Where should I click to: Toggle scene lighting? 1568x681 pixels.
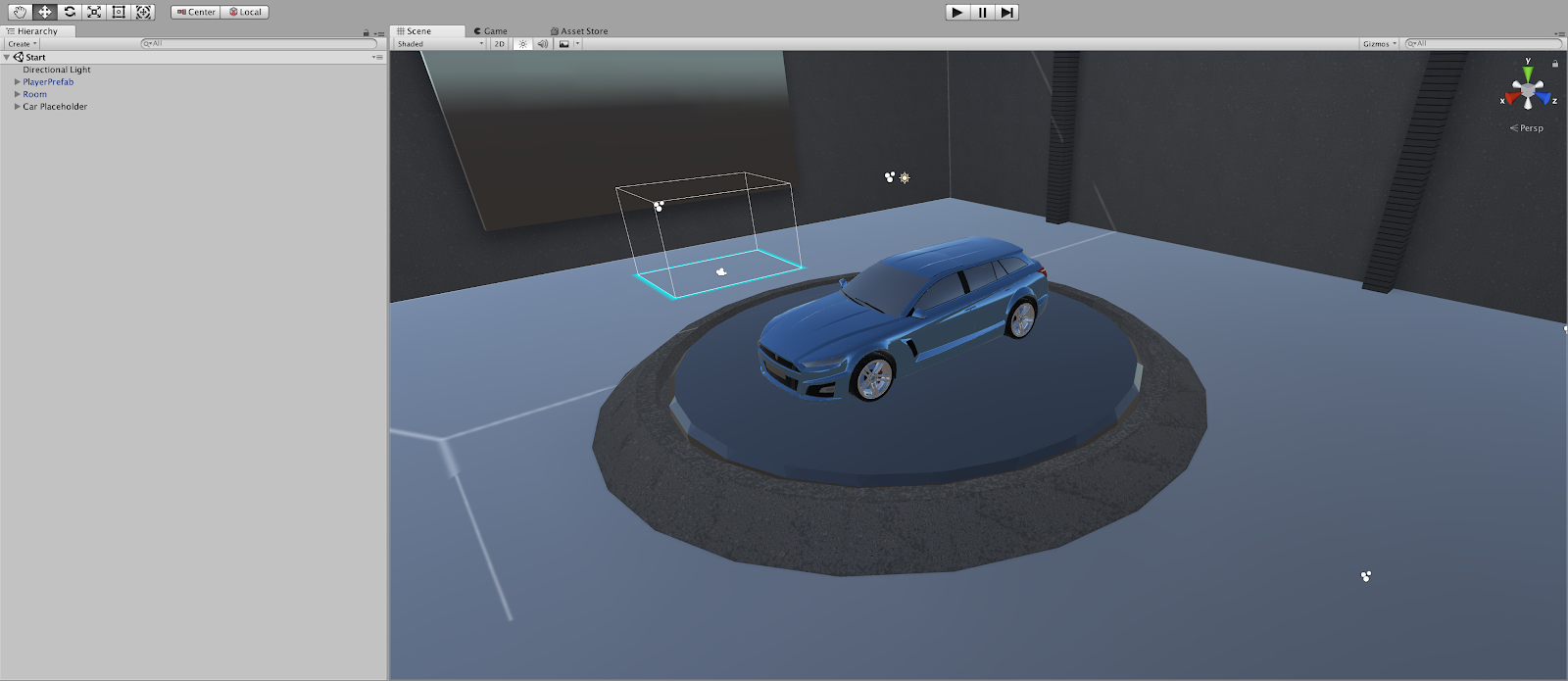pos(522,44)
